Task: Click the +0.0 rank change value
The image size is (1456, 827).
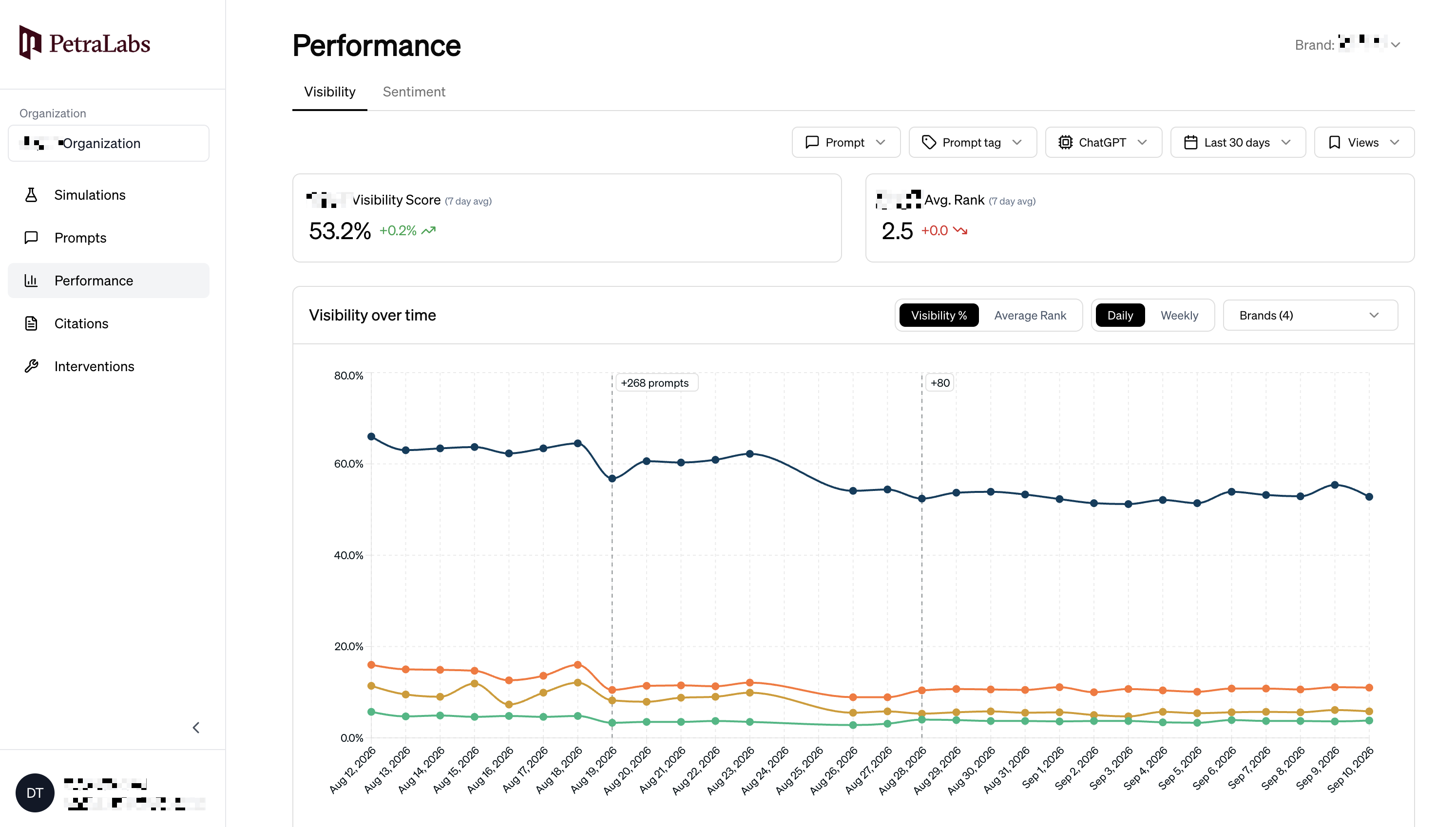Action: (934, 230)
